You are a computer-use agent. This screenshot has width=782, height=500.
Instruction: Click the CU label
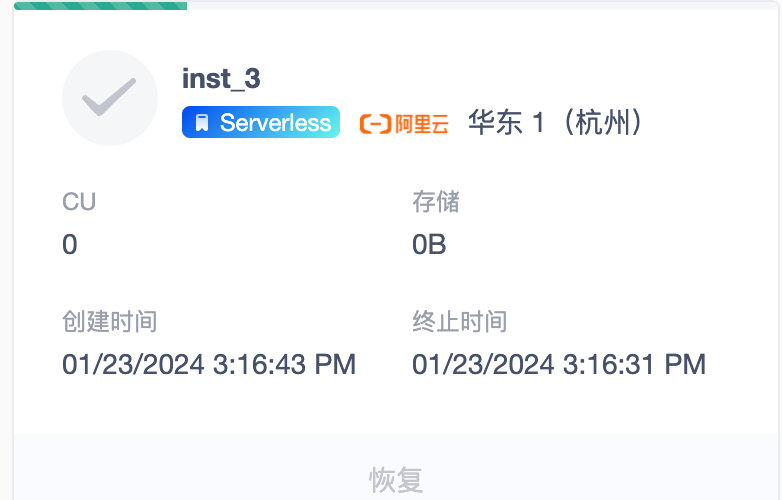click(79, 202)
